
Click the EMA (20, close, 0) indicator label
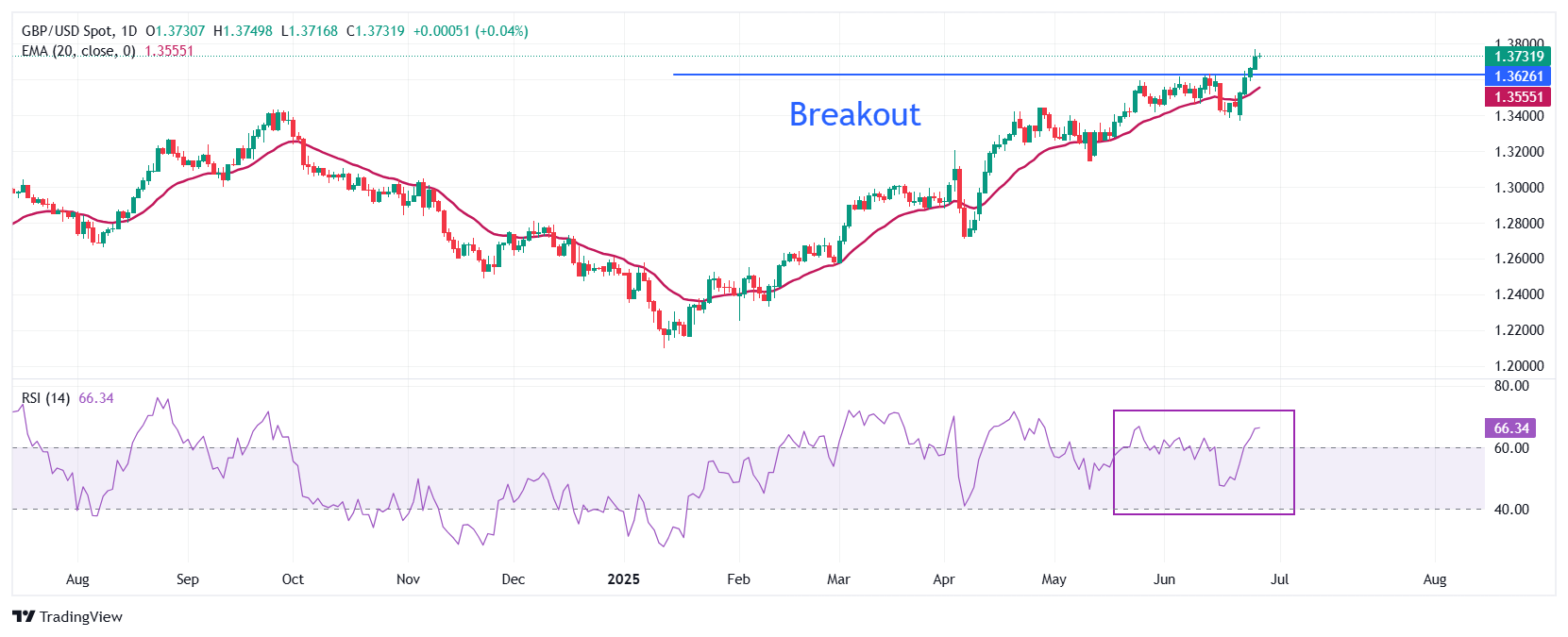[78, 51]
